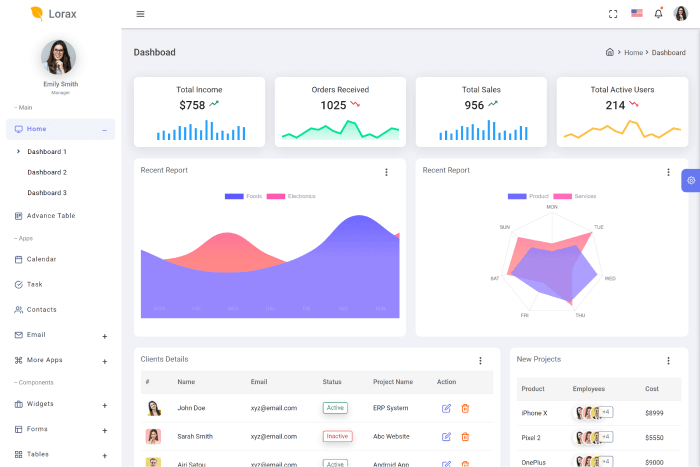Toggle Electronics legend color swatch
Image resolution: width=700 pixels, height=467 pixels.
coord(276,196)
